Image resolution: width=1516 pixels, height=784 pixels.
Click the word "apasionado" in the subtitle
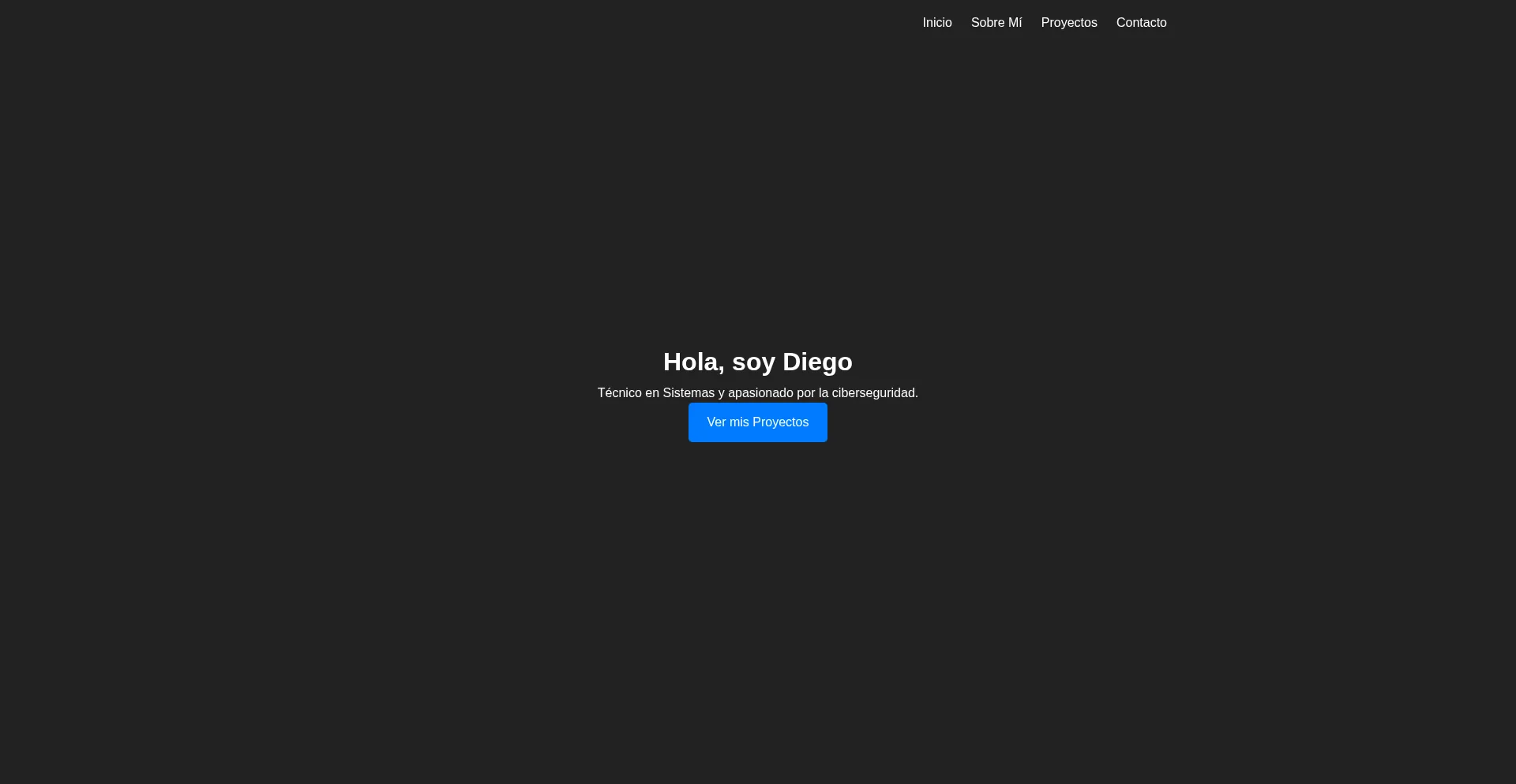point(760,393)
